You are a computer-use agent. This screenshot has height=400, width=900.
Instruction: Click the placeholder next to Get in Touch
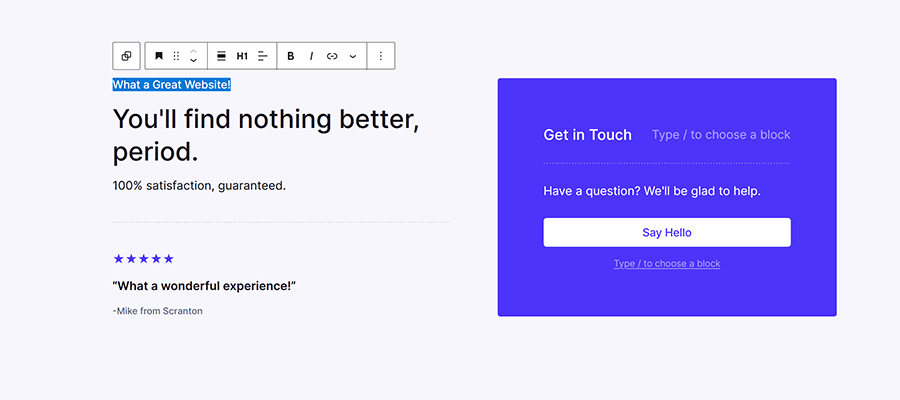[720, 135]
